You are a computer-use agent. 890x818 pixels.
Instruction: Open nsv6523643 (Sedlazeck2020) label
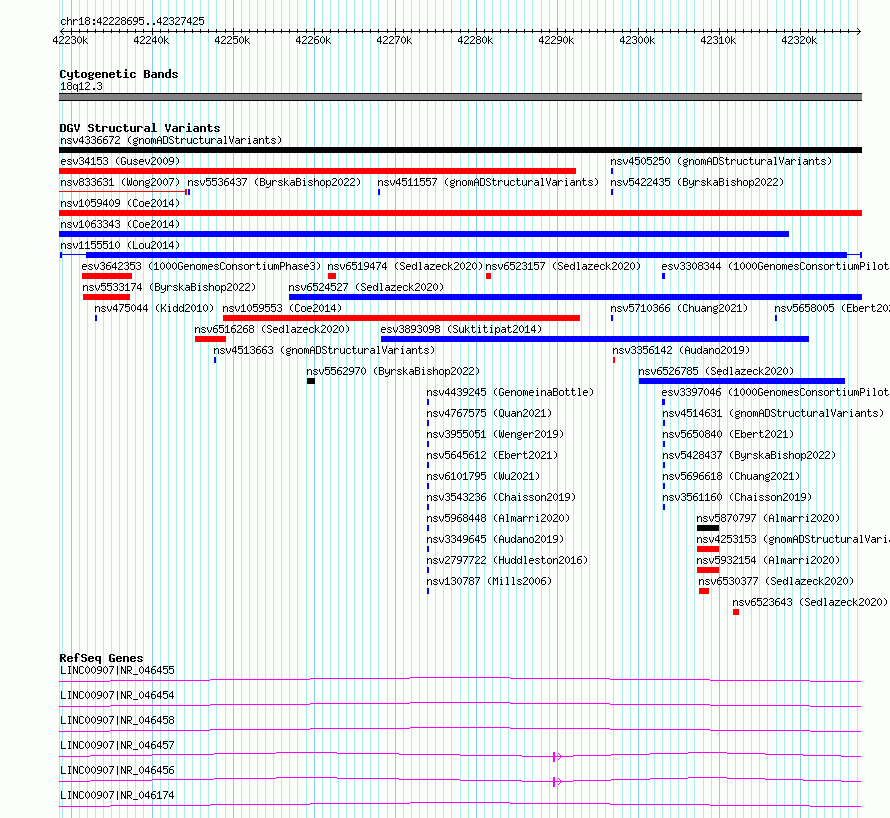pos(810,602)
